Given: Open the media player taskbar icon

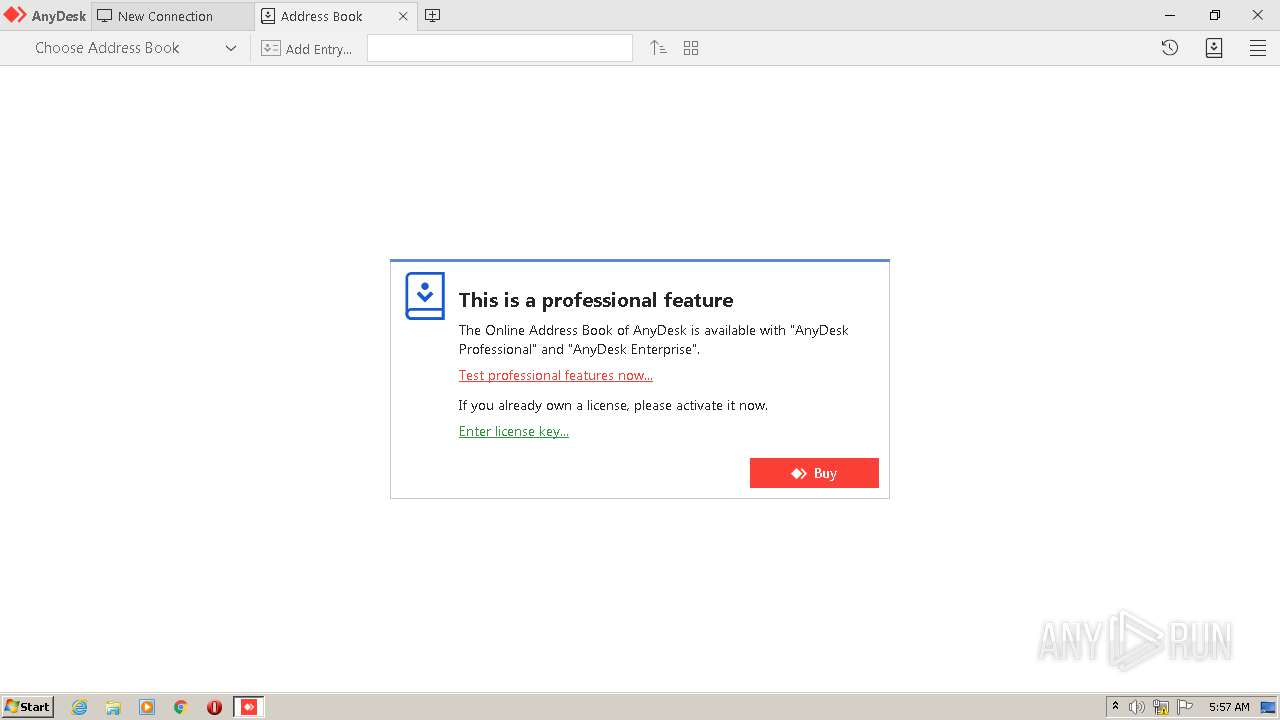Looking at the screenshot, I should tap(147, 707).
